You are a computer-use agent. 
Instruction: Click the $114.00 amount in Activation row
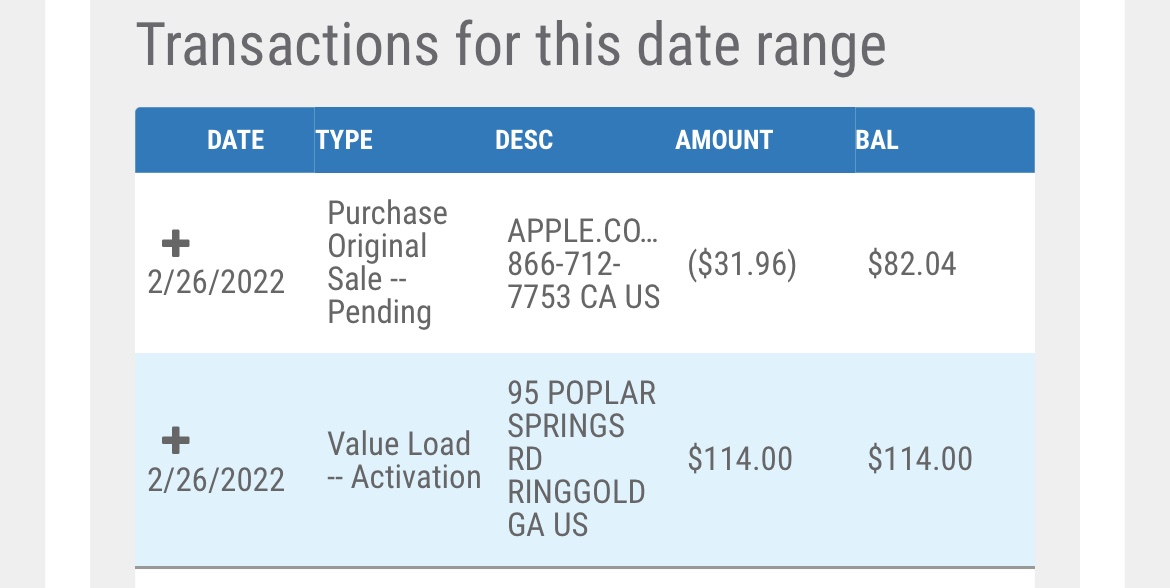(739, 459)
